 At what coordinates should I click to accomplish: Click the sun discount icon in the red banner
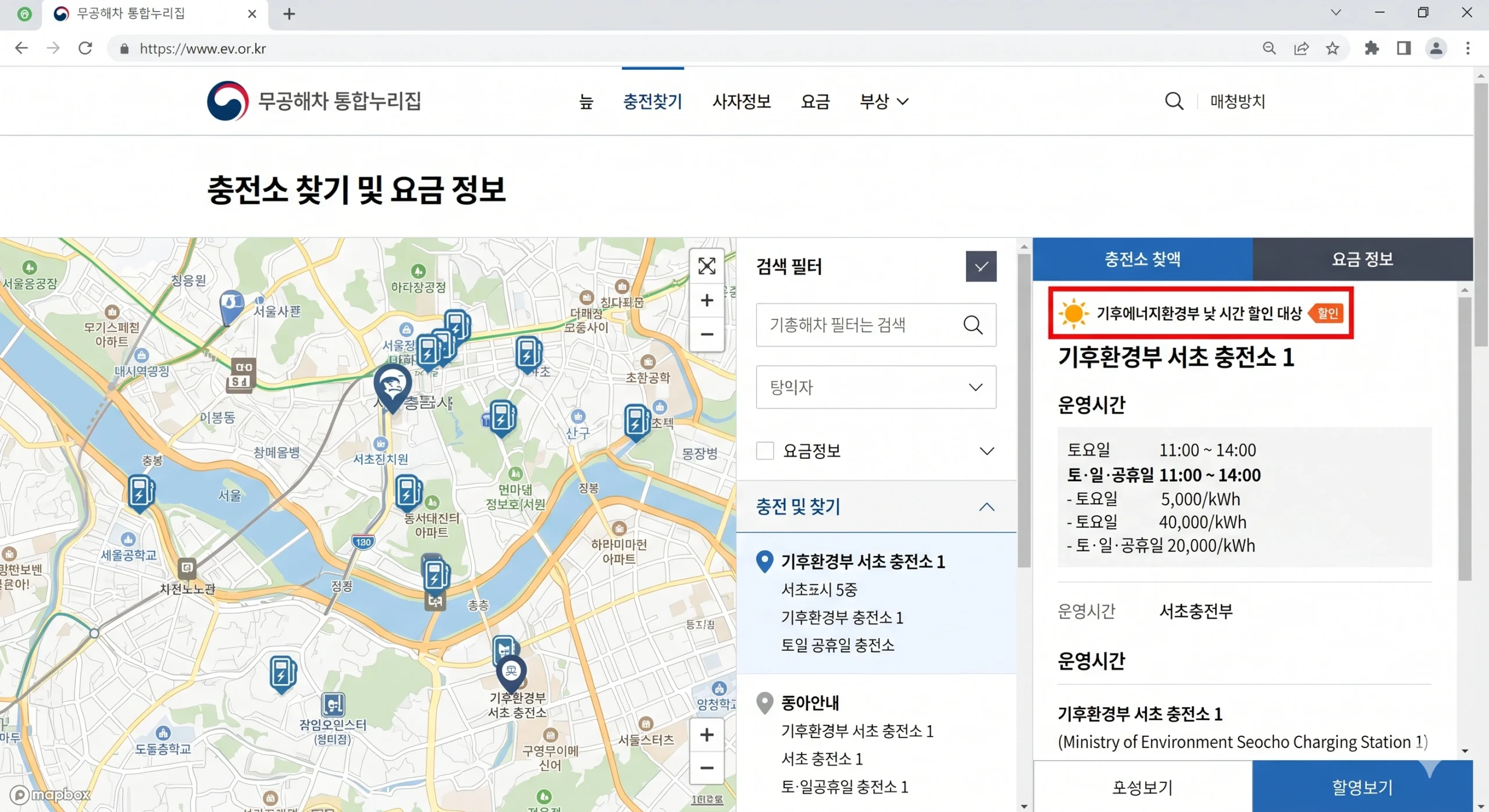coord(1073,313)
